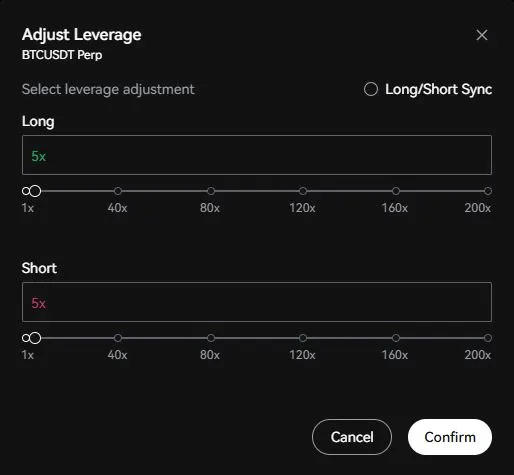Viewport: 514px width, 475px height.
Task: Set Short leverage to 120x marker
Action: click(x=303, y=338)
